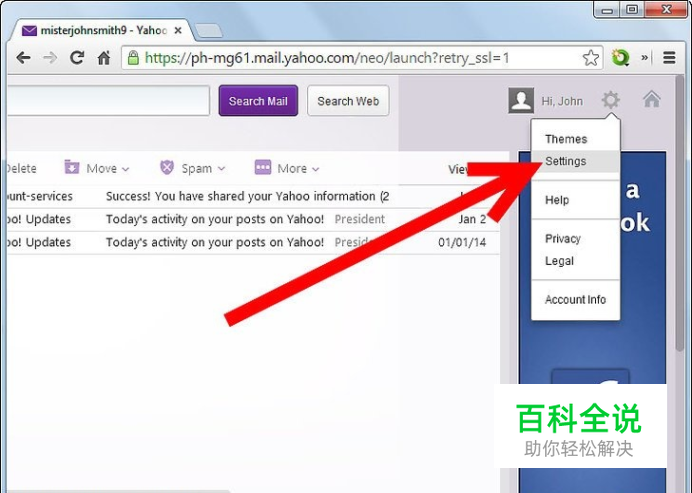This screenshot has height=493, width=692.
Task: Click the Hi, John greeting
Action: pos(562,102)
